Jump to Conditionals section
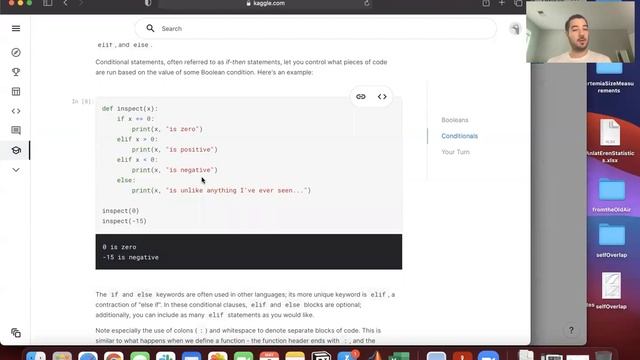 pos(459,136)
